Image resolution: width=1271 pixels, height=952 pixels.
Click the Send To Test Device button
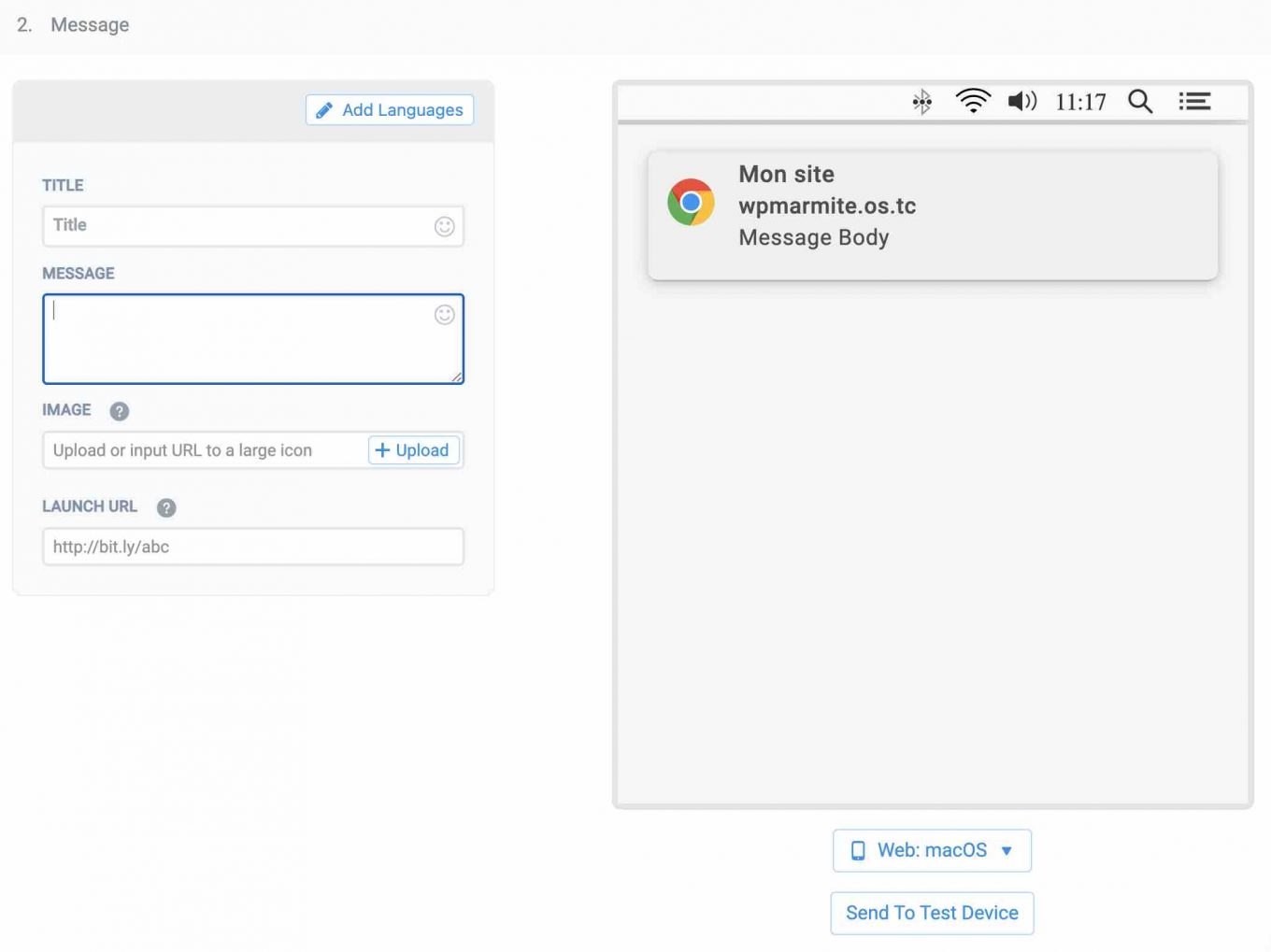[x=931, y=913]
